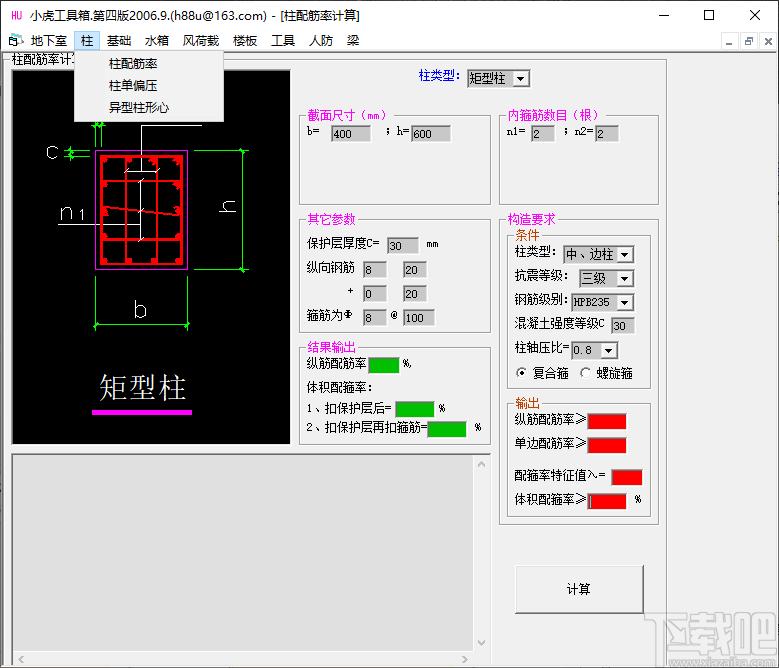This screenshot has width=779, height=668.
Task: Click the h= 600 height field
Action: (431, 134)
